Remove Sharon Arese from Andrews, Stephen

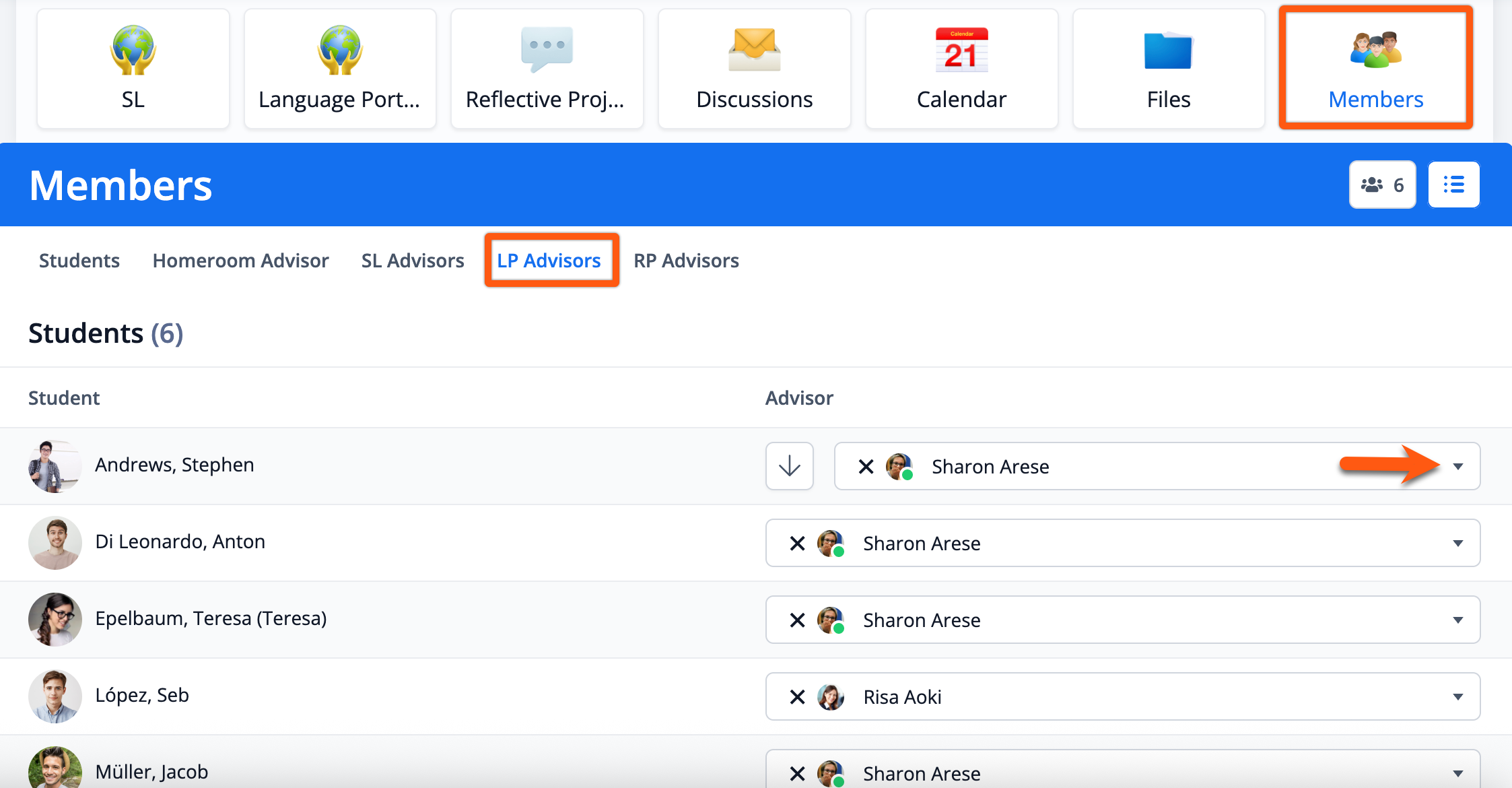(x=866, y=466)
